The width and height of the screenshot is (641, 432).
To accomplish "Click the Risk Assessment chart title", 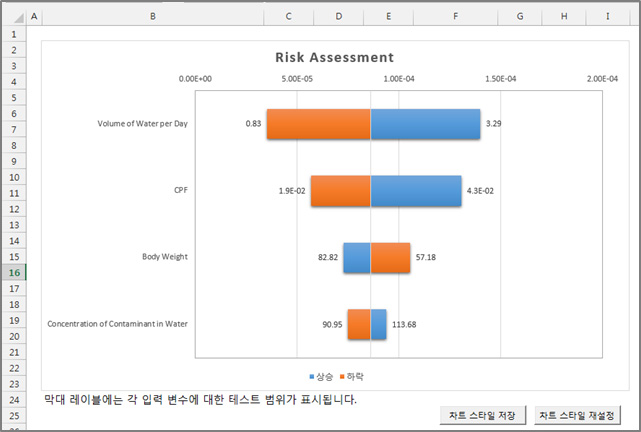I will [x=334, y=57].
